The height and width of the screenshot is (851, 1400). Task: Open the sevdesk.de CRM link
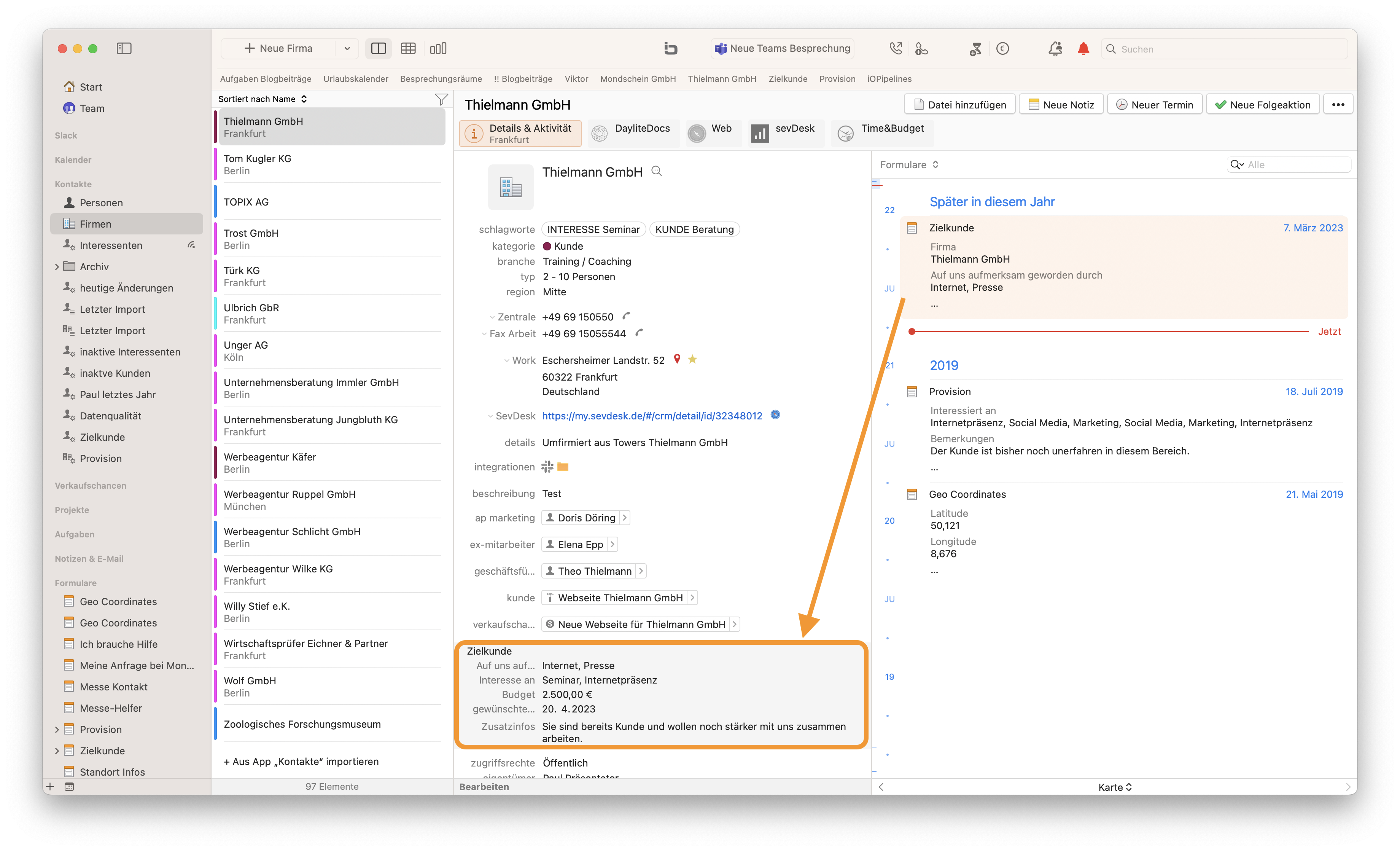[x=652, y=416]
